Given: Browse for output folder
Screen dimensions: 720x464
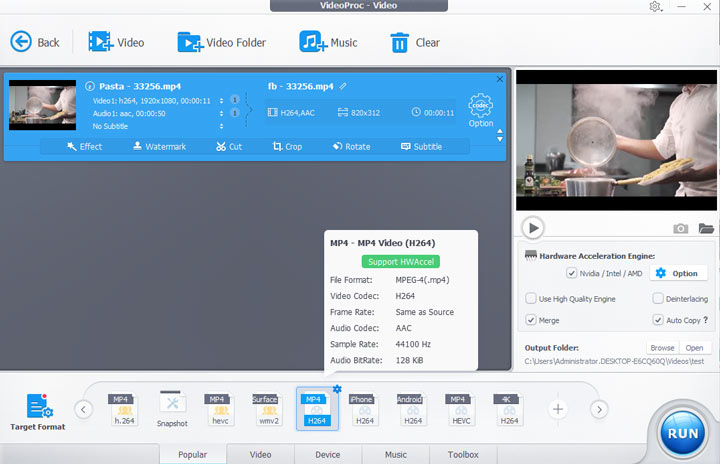Looking at the screenshot, I should 662,348.
